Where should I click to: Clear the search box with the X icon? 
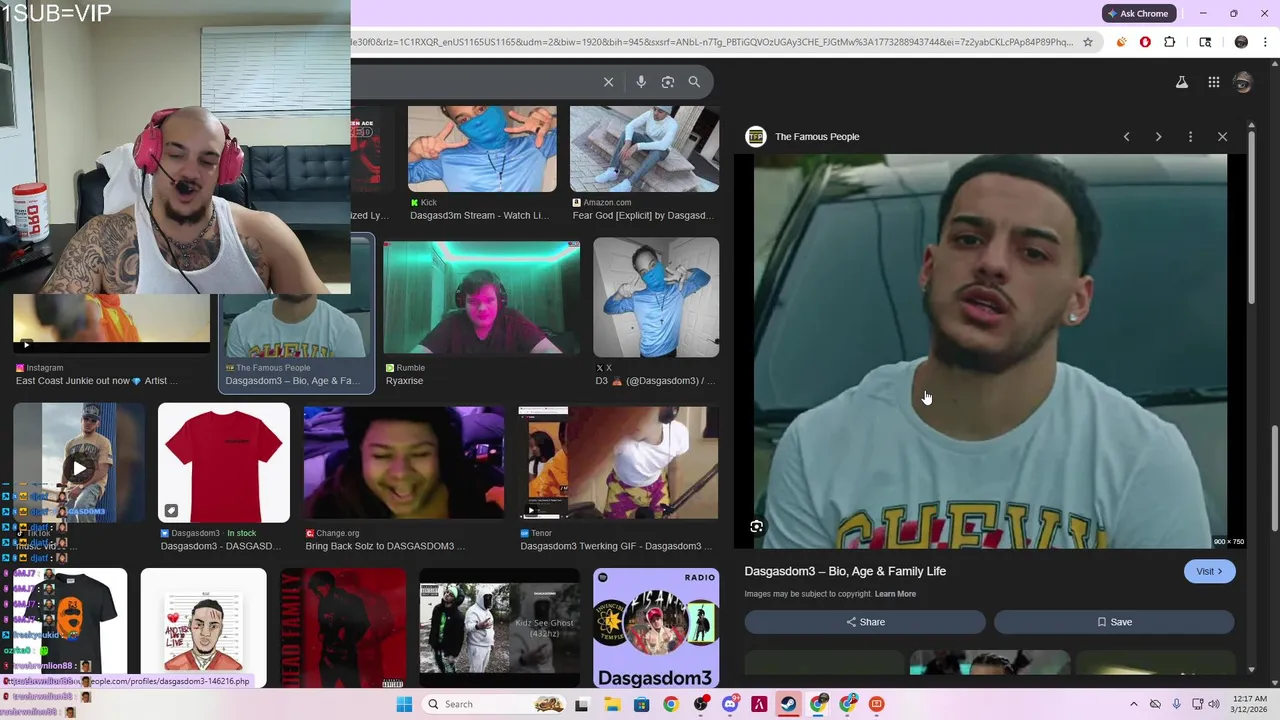click(x=608, y=82)
